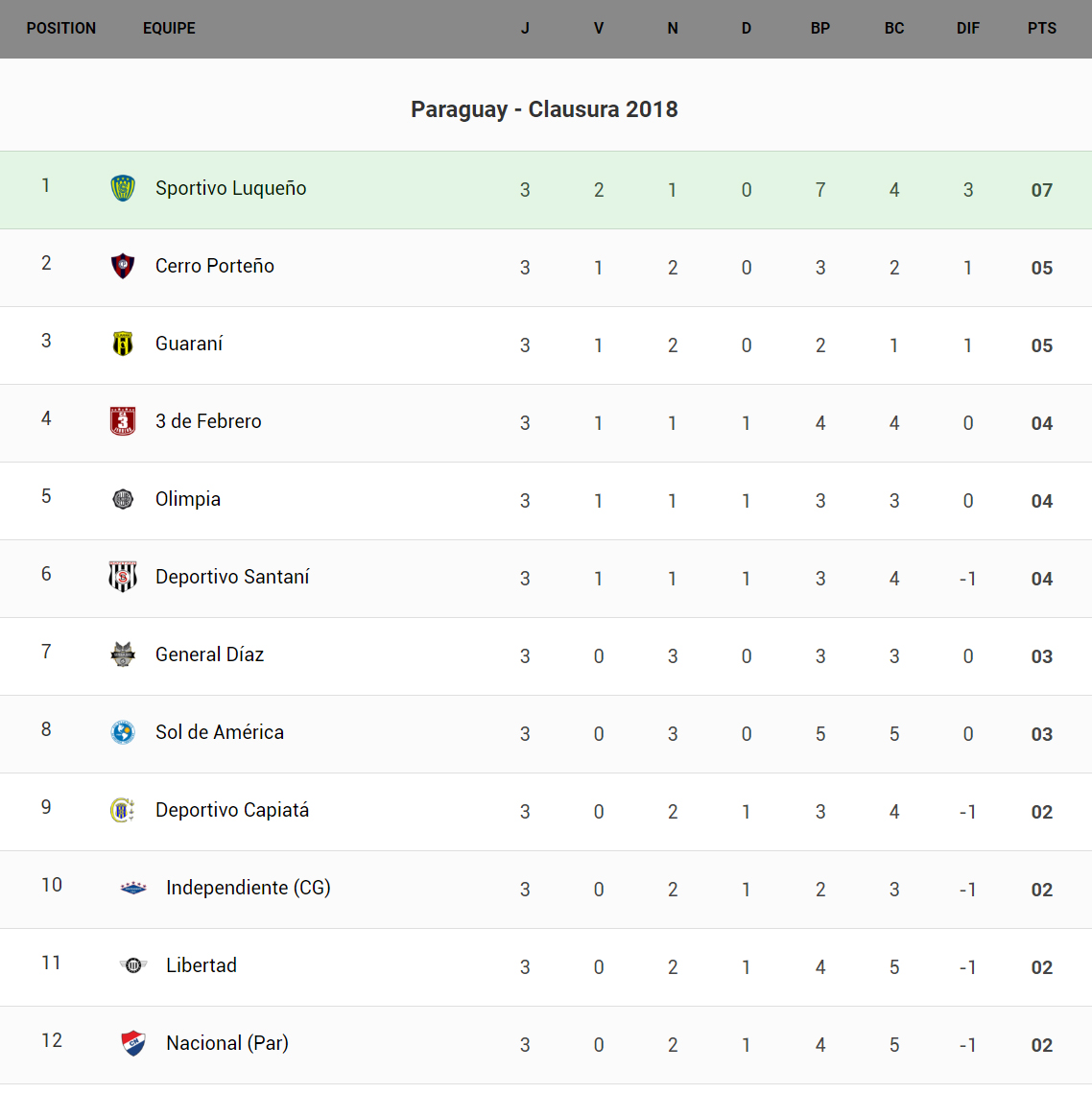This screenshot has width=1092, height=1094.
Task: Click the General Díaz club crest
Action: point(123,654)
